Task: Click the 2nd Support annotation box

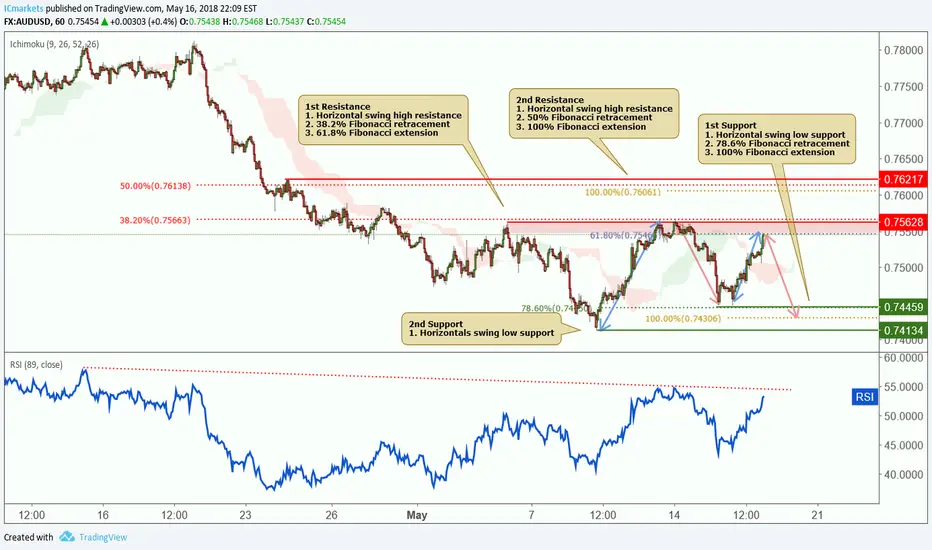Action: click(x=481, y=328)
